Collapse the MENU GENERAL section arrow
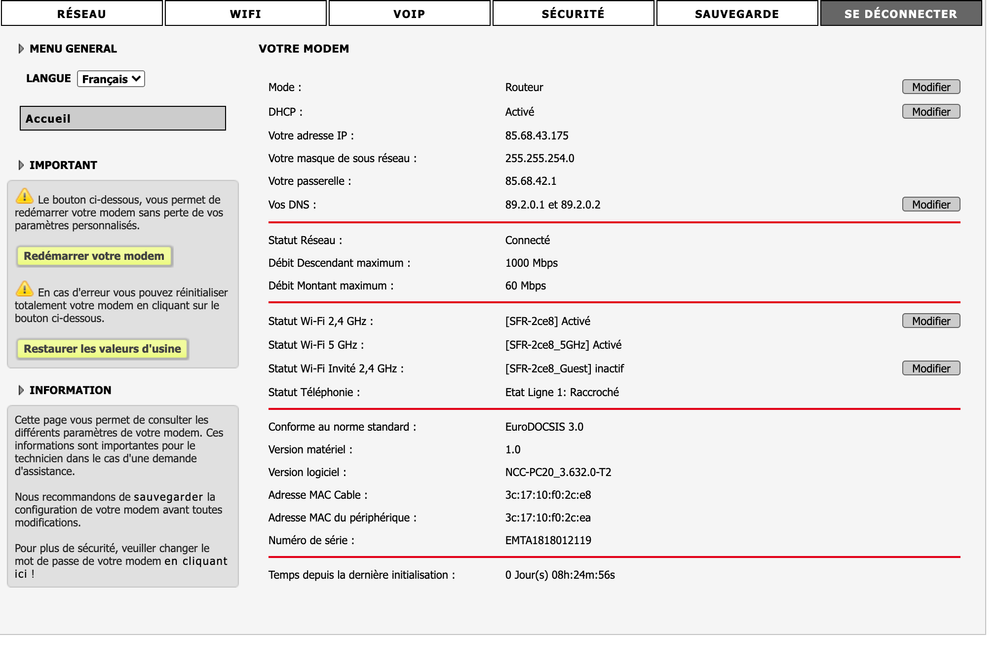Viewport: 999px width, 652px height. [21, 49]
